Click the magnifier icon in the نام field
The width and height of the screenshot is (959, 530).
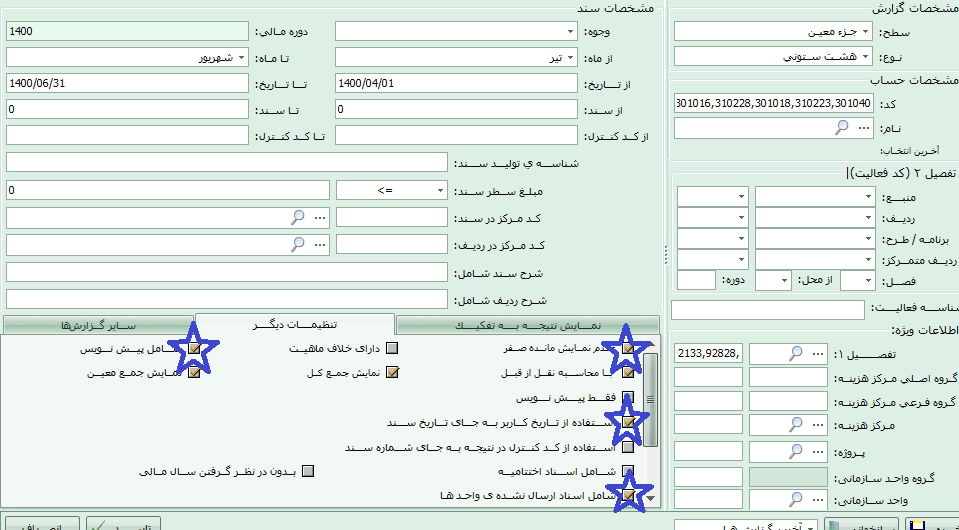click(842, 128)
